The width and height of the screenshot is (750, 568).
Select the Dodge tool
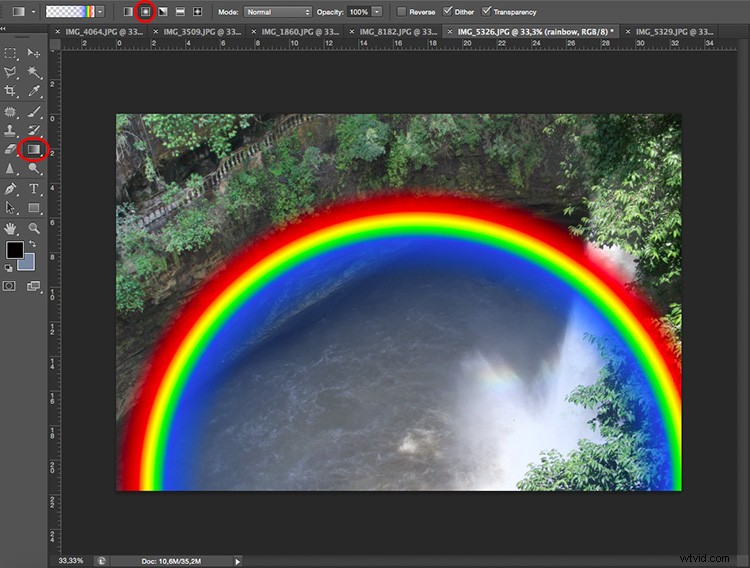pyautogui.click(x=33, y=168)
